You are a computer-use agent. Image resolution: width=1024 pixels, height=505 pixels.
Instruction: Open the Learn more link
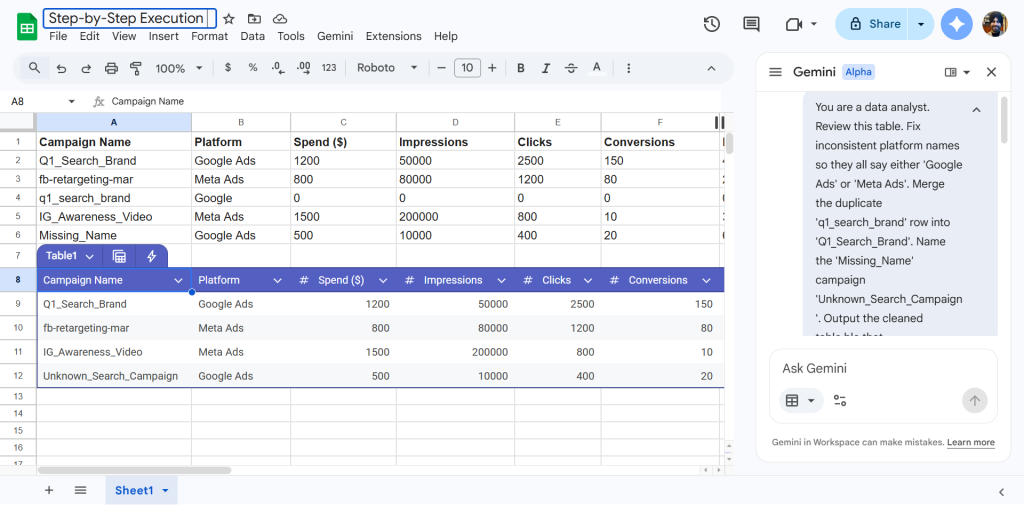coord(970,442)
